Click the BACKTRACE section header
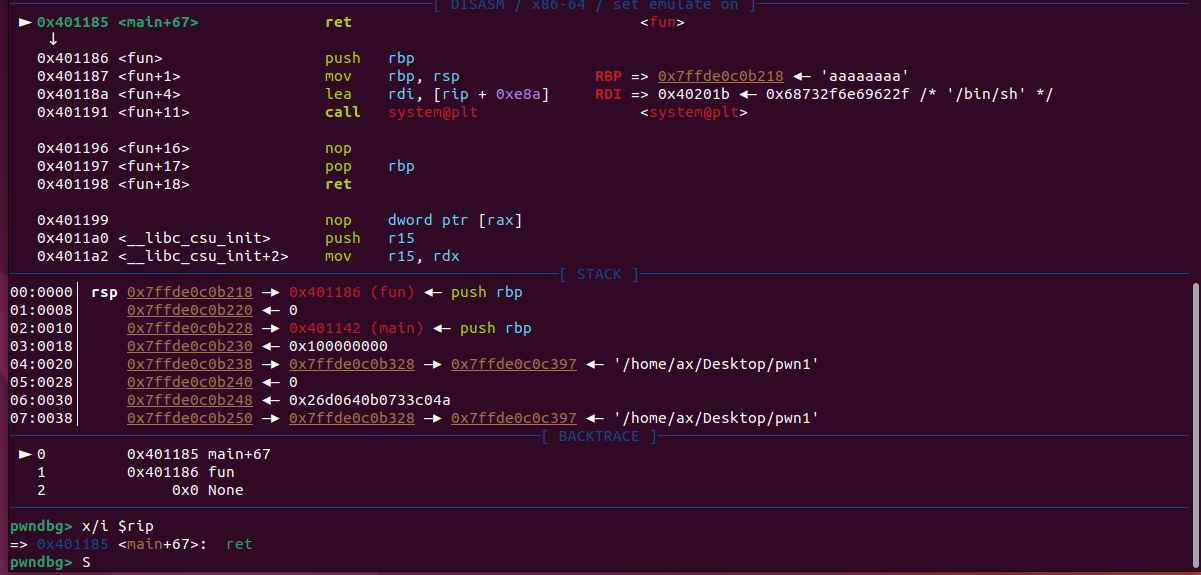The height and width of the screenshot is (575, 1201). point(598,436)
